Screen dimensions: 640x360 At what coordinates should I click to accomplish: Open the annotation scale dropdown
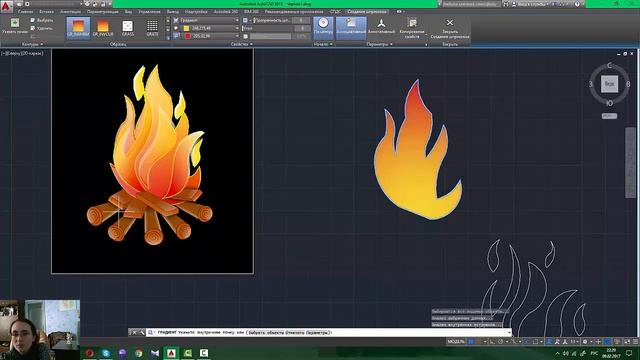tap(574, 342)
